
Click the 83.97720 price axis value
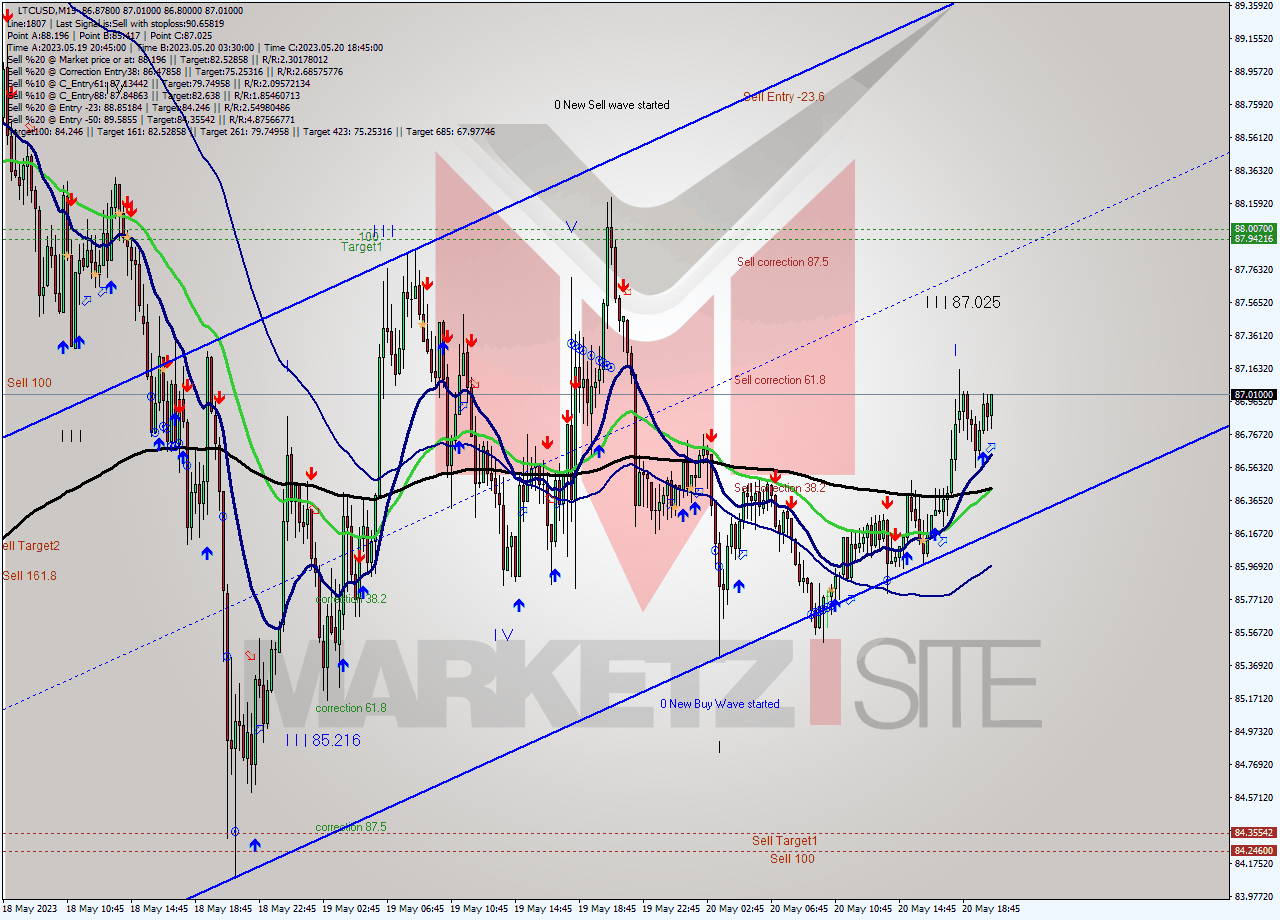click(1254, 896)
